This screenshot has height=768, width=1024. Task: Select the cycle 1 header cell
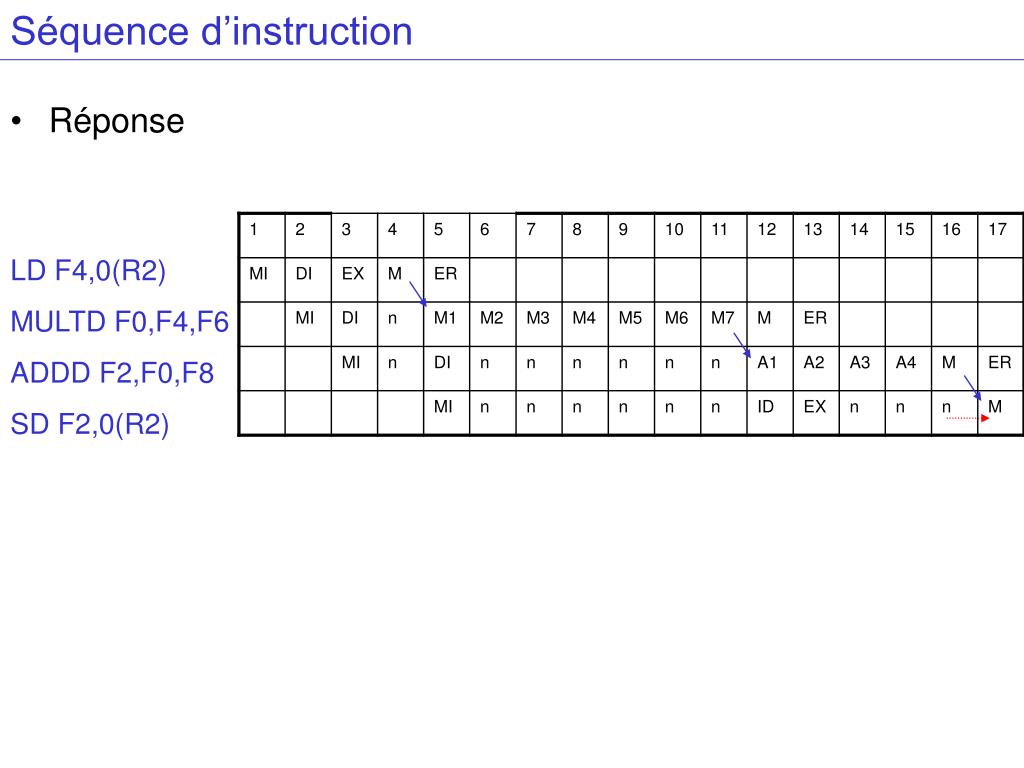262,235
